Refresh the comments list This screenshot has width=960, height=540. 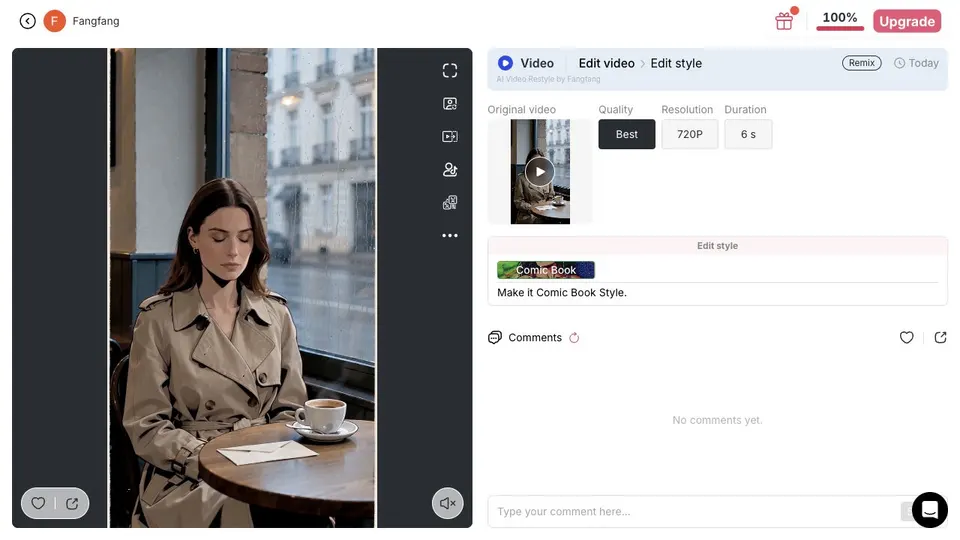[574, 337]
